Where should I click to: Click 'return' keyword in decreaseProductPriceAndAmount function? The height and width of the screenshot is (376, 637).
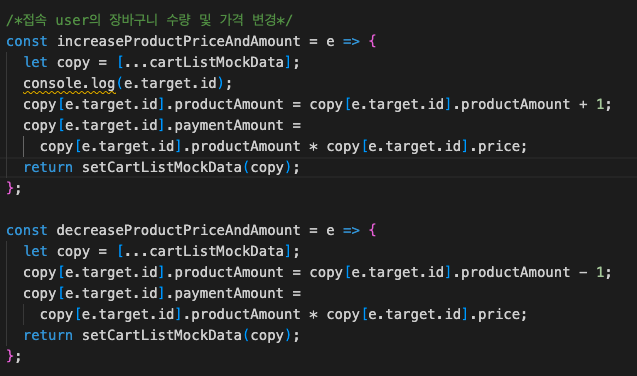(48, 335)
